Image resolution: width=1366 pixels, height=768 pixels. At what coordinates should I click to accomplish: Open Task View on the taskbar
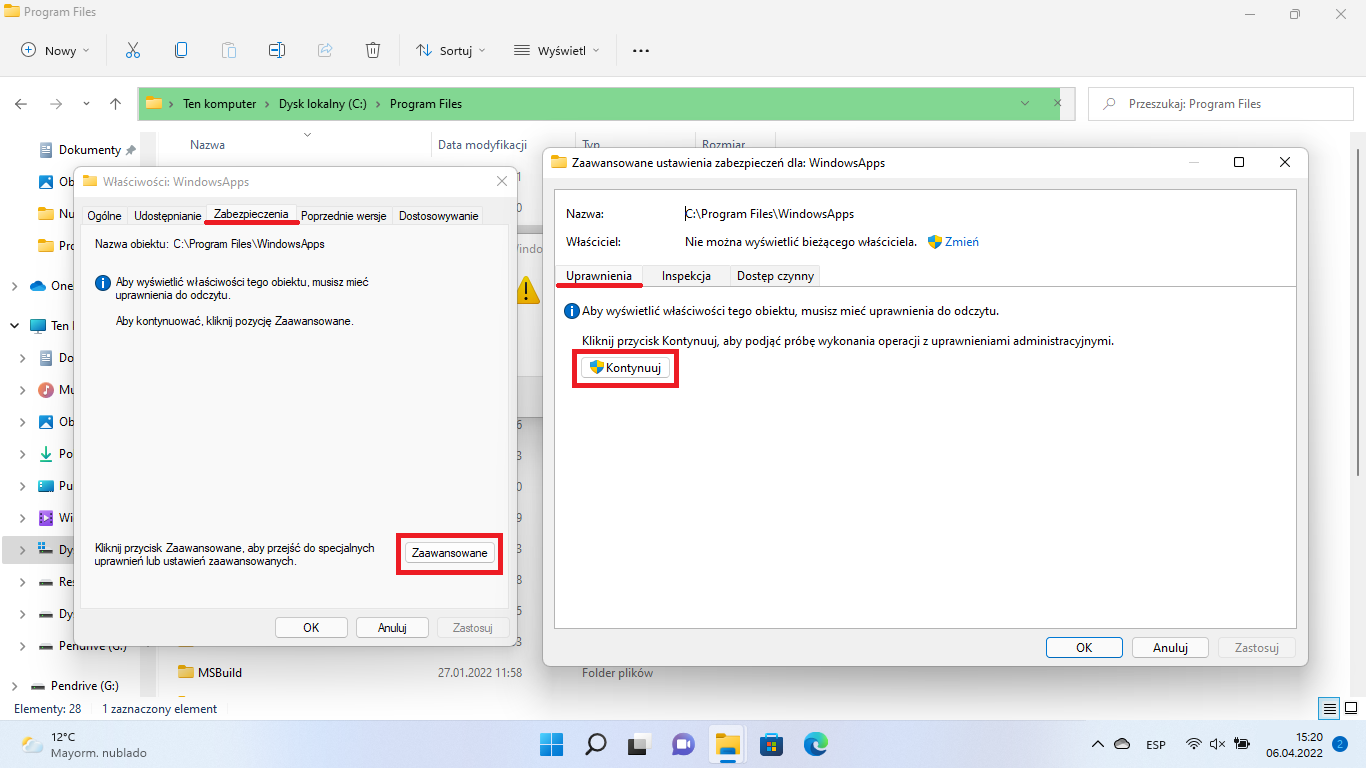pos(639,745)
